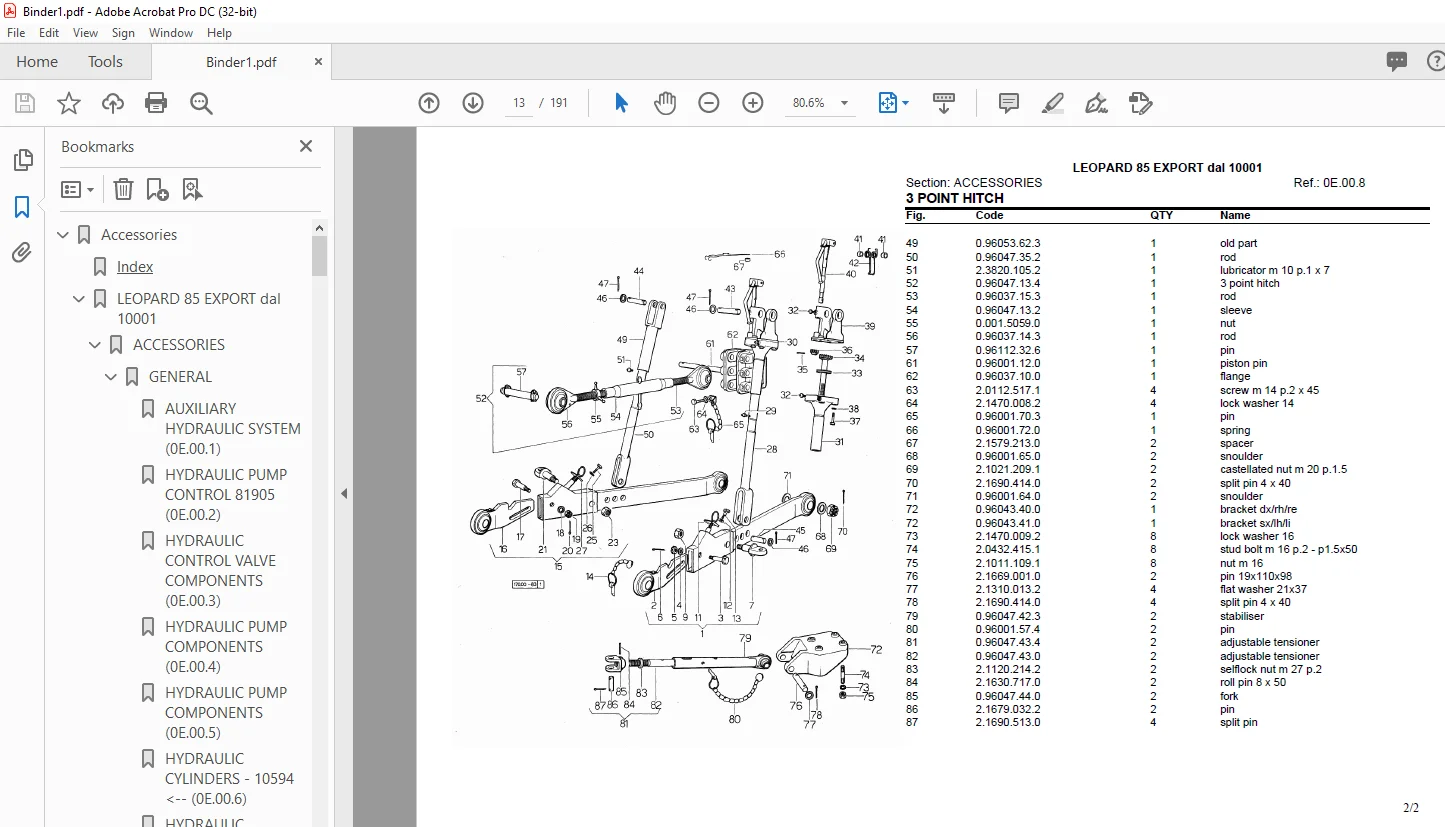Open the Sign menu
This screenshot has width=1445, height=827.
click(123, 33)
